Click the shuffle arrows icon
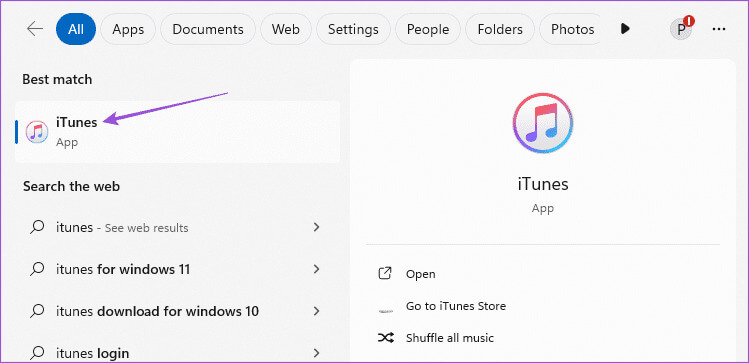The image size is (749, 363). (x=385, y=338)
